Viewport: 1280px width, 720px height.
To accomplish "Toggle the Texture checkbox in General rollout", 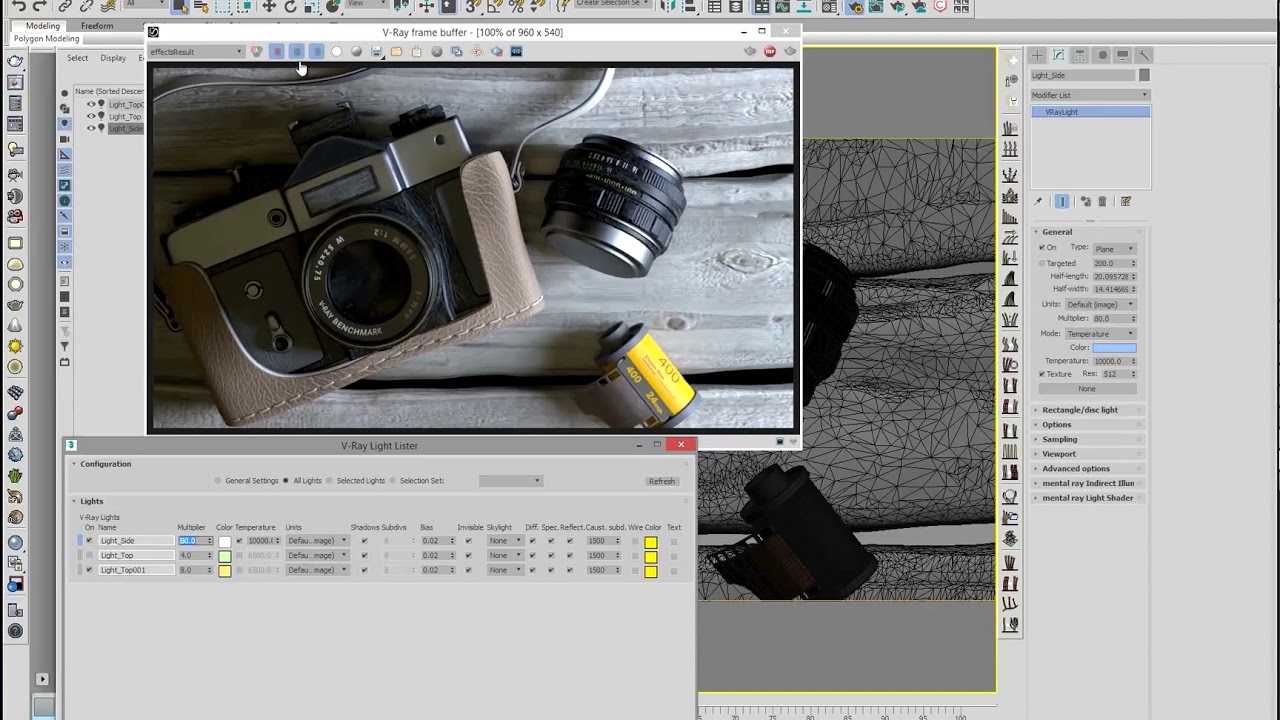I will [1042, 374].
